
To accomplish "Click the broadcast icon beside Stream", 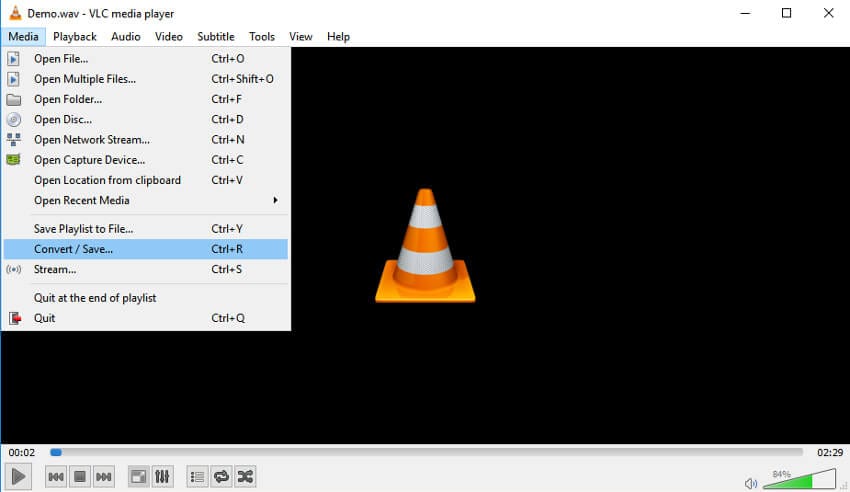I will [14, 269].
